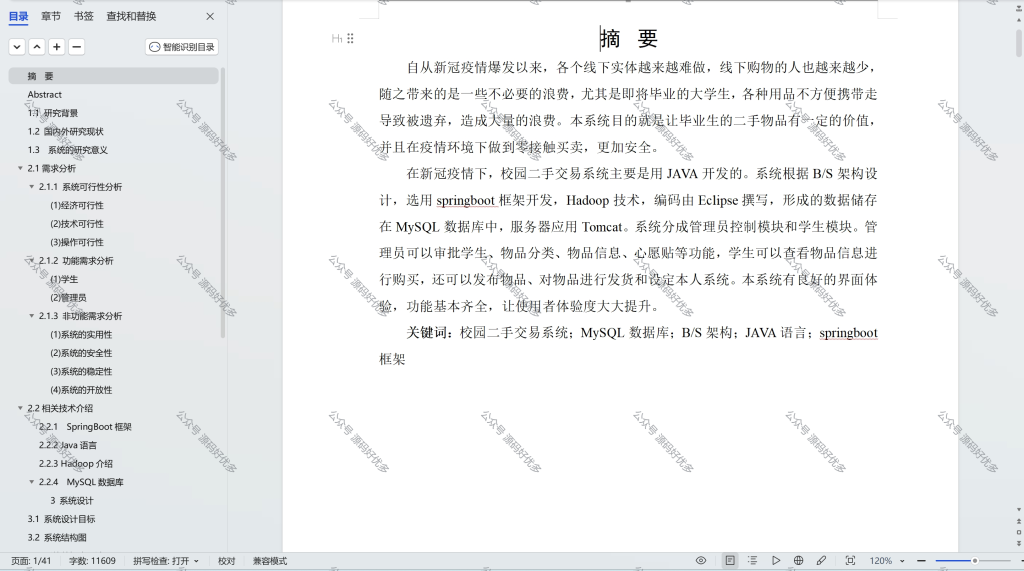Viewport: 1024px width, 571px height.
Task: Open the 查找和替换 tab
Action: 131,16
